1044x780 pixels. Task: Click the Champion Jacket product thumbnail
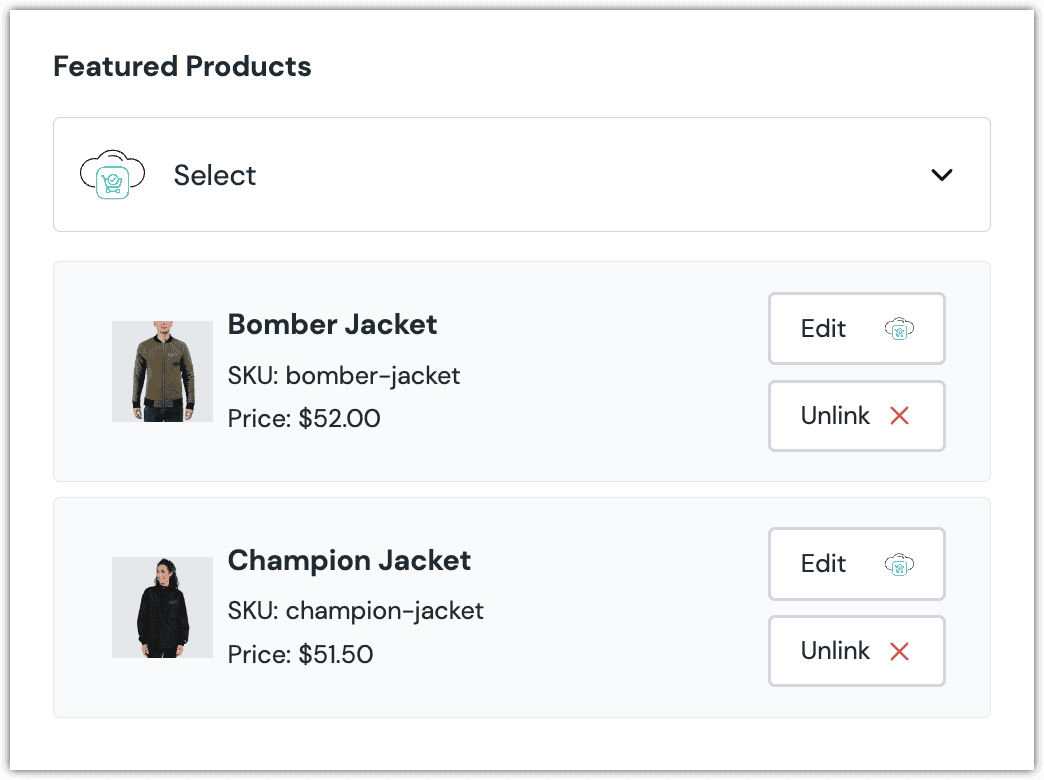[x=162, y=607]
